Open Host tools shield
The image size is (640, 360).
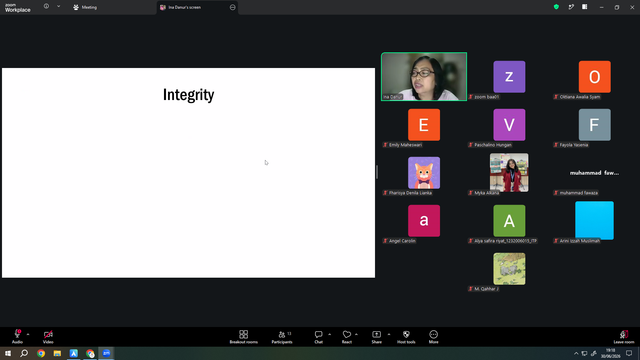click(406, 337)
